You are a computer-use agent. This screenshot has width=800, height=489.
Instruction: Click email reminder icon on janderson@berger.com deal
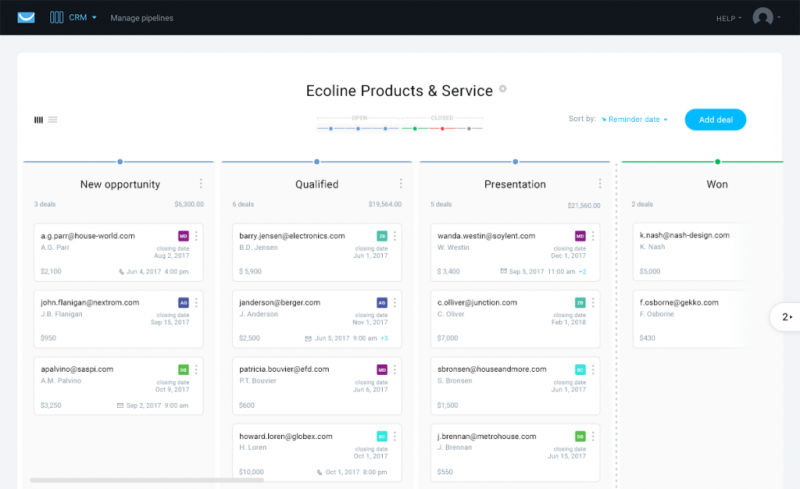pos(309,338)
